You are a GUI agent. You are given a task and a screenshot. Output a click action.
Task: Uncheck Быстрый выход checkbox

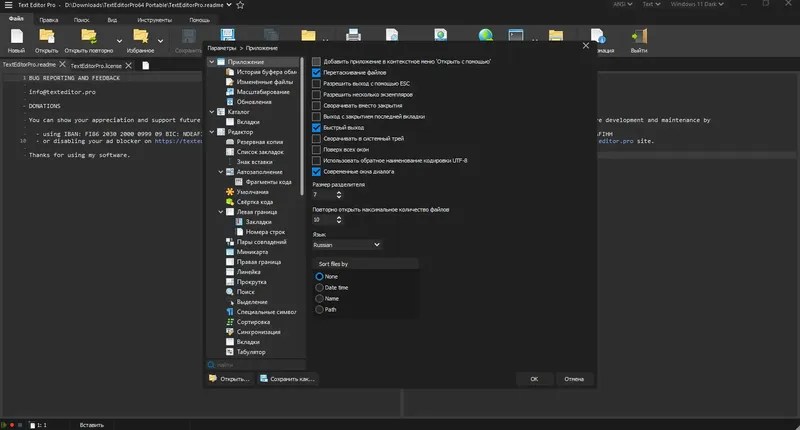(316, 128)
